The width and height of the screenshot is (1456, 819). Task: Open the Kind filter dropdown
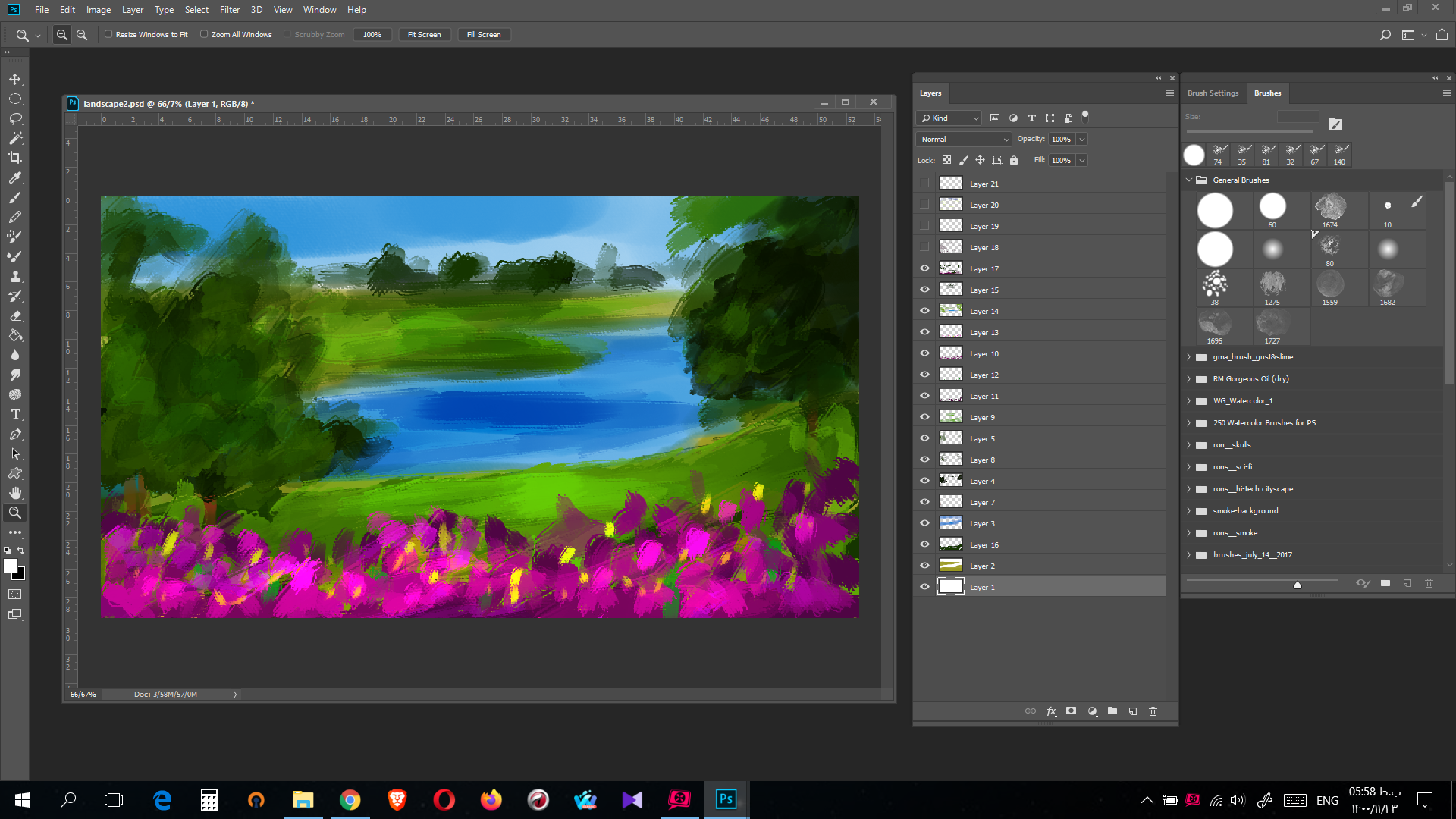[x=949, y=118]
